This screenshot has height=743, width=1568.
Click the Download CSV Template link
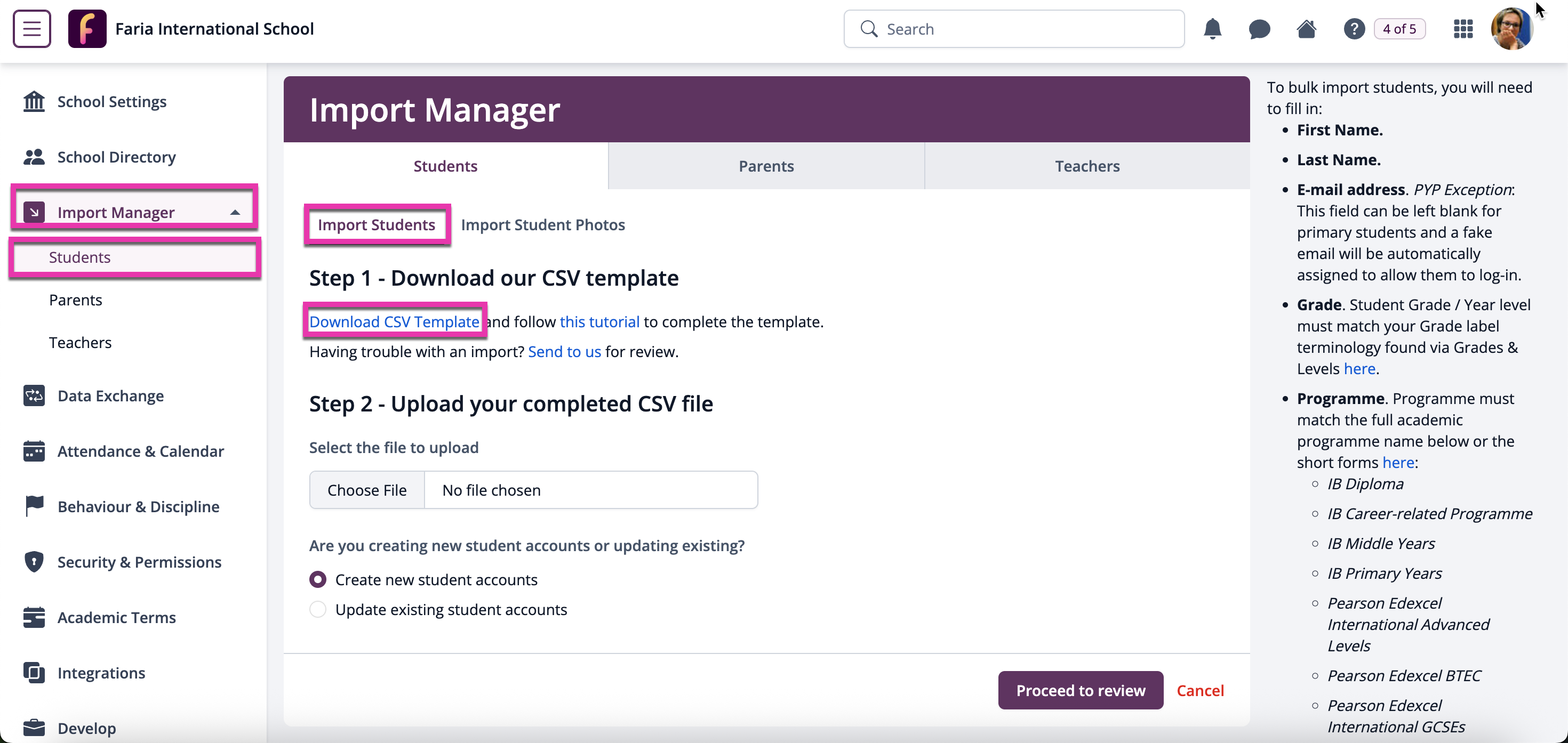point(394,321)
